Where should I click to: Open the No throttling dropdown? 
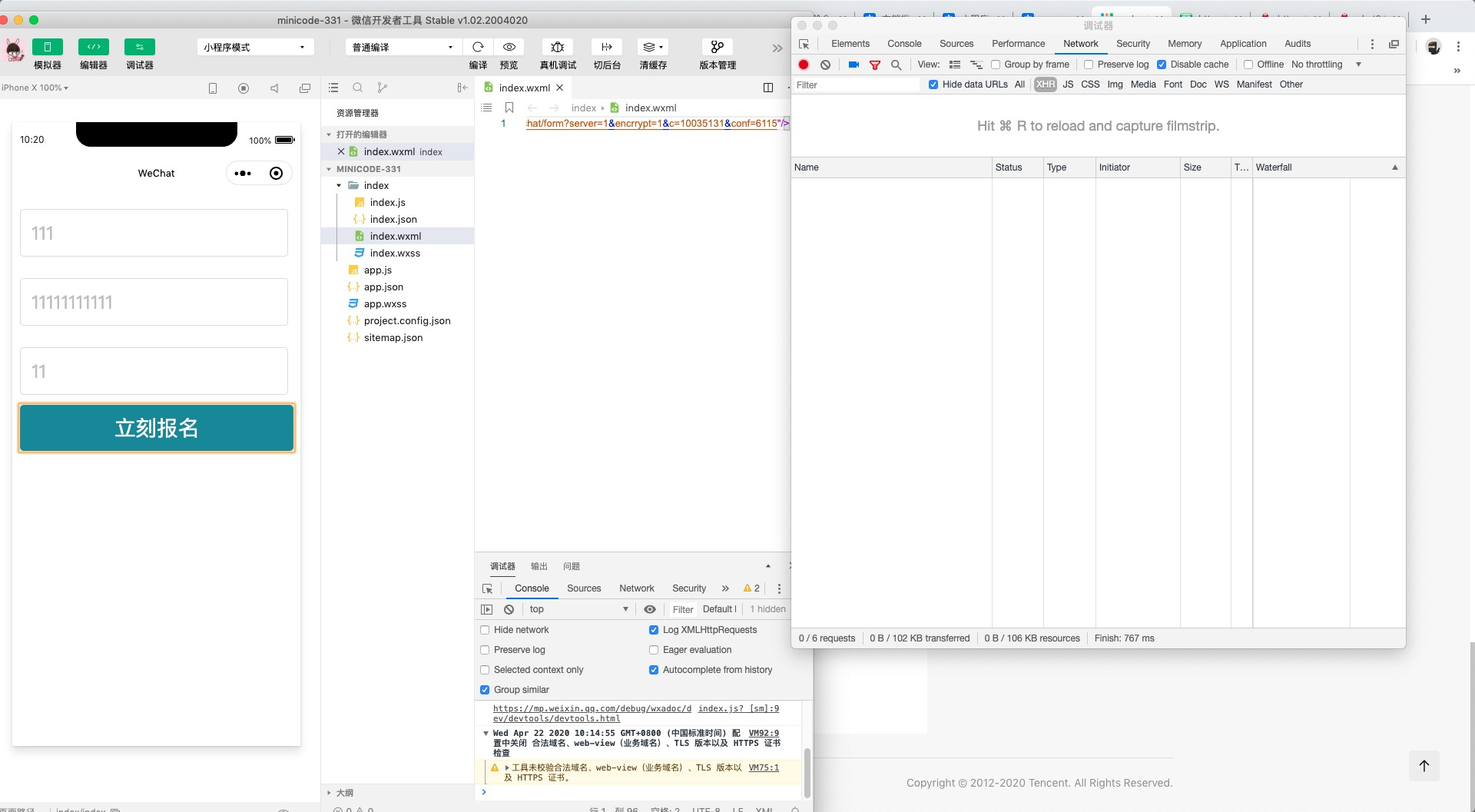point(1327,65)
